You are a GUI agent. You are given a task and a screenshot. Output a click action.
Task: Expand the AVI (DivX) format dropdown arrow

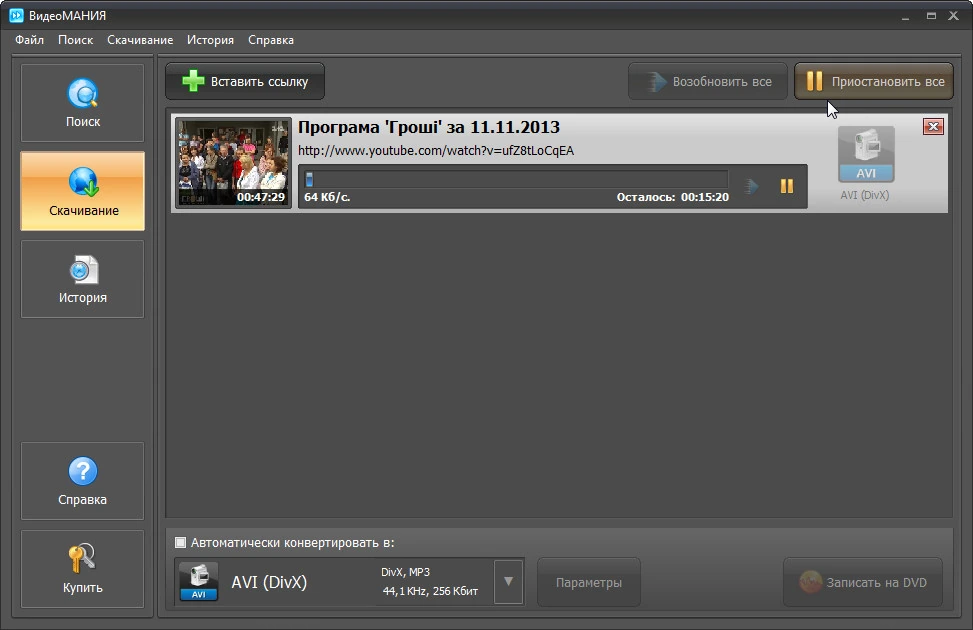coord(508,582)
